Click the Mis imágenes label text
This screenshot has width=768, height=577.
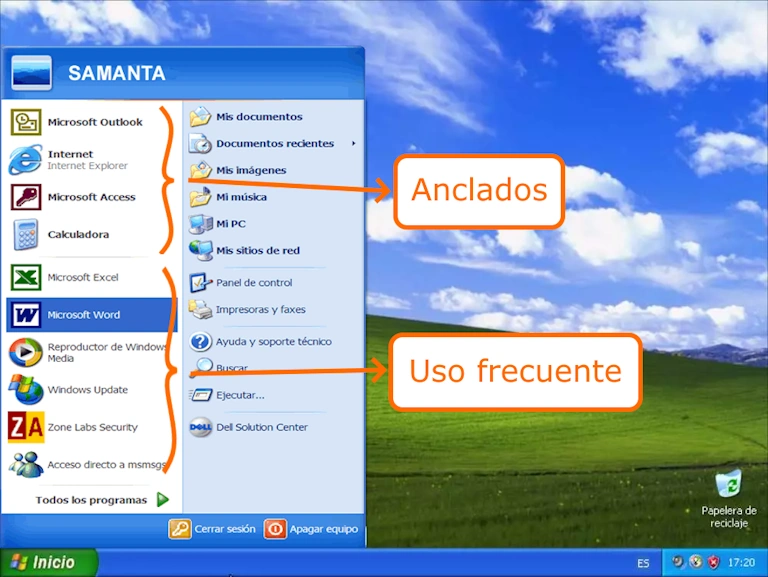pyautogui.click(x=251, y=170)
